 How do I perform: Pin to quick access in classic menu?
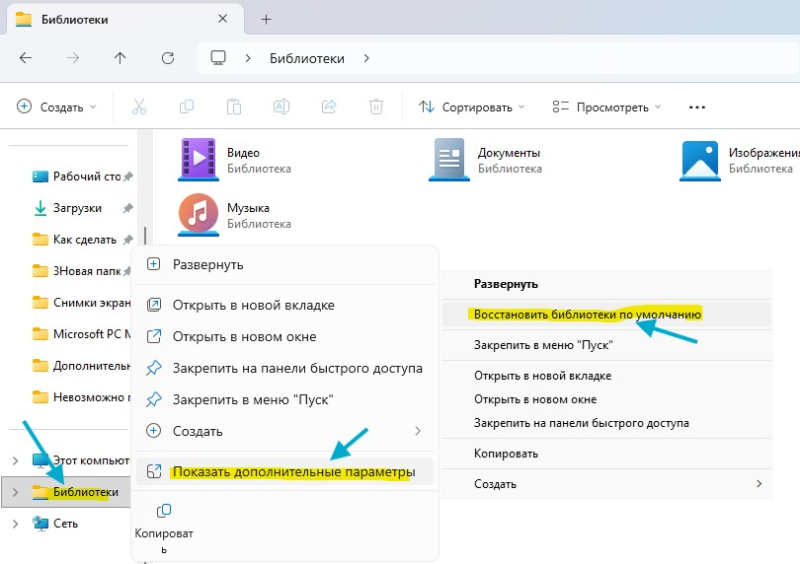607,423
